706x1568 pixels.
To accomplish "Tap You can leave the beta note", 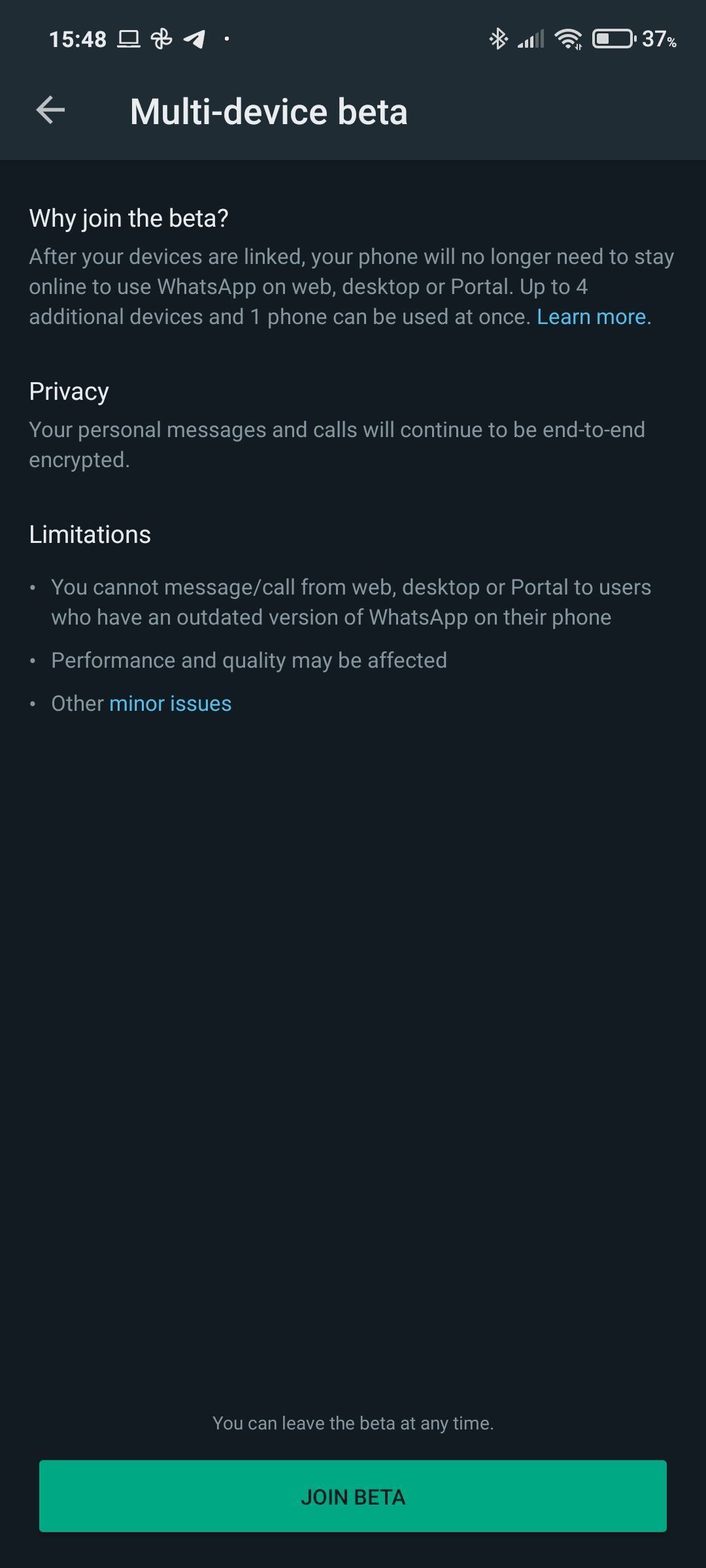I will 353,1424.
